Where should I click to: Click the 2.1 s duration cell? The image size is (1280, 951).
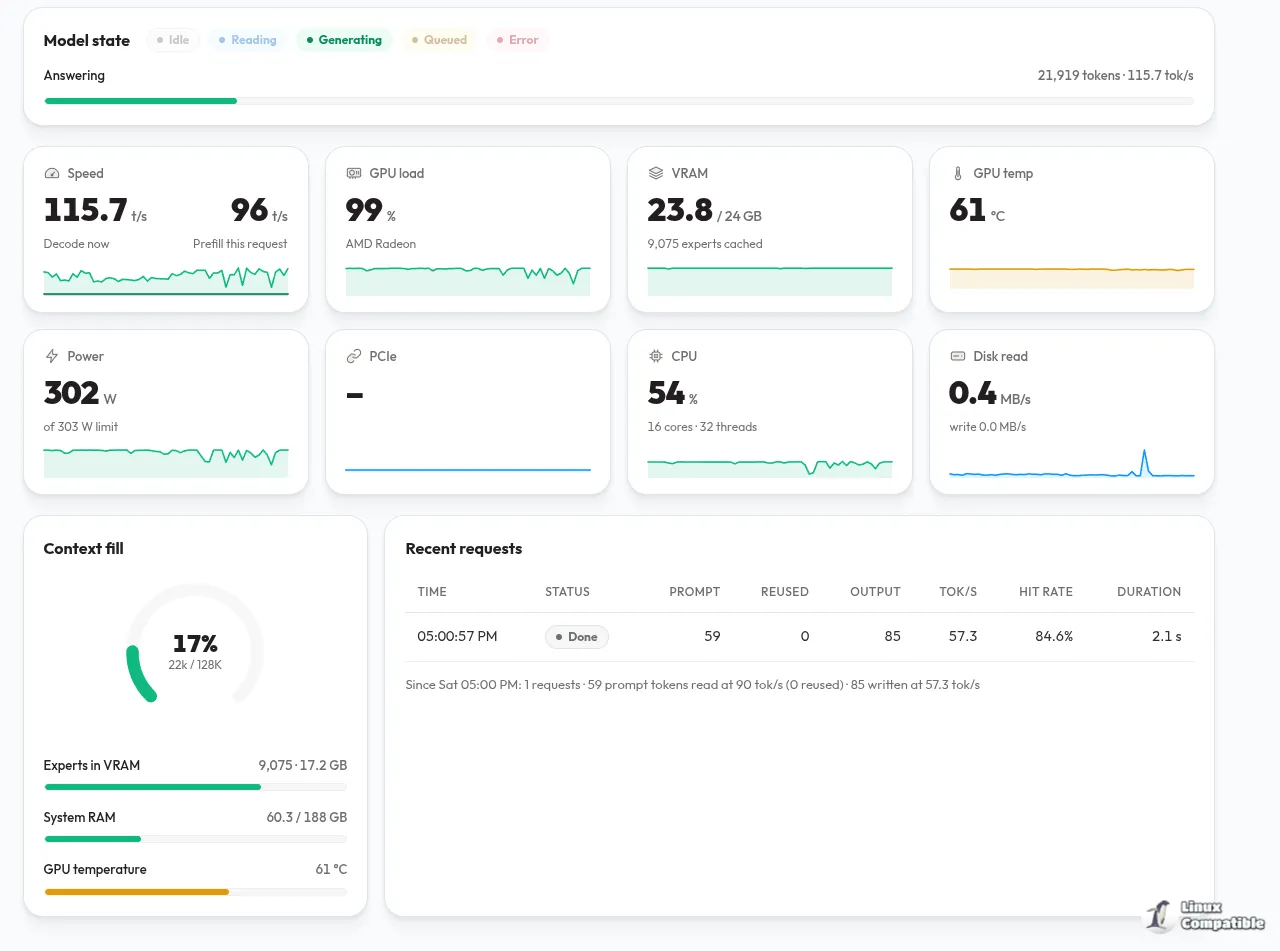pyautogui.click(x=1166, y=637)
